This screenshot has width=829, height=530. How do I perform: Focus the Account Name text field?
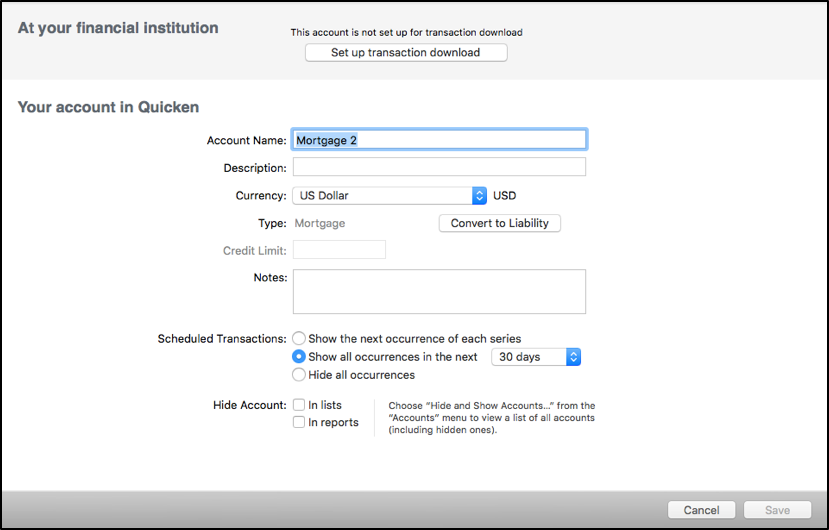coord(439,140)
